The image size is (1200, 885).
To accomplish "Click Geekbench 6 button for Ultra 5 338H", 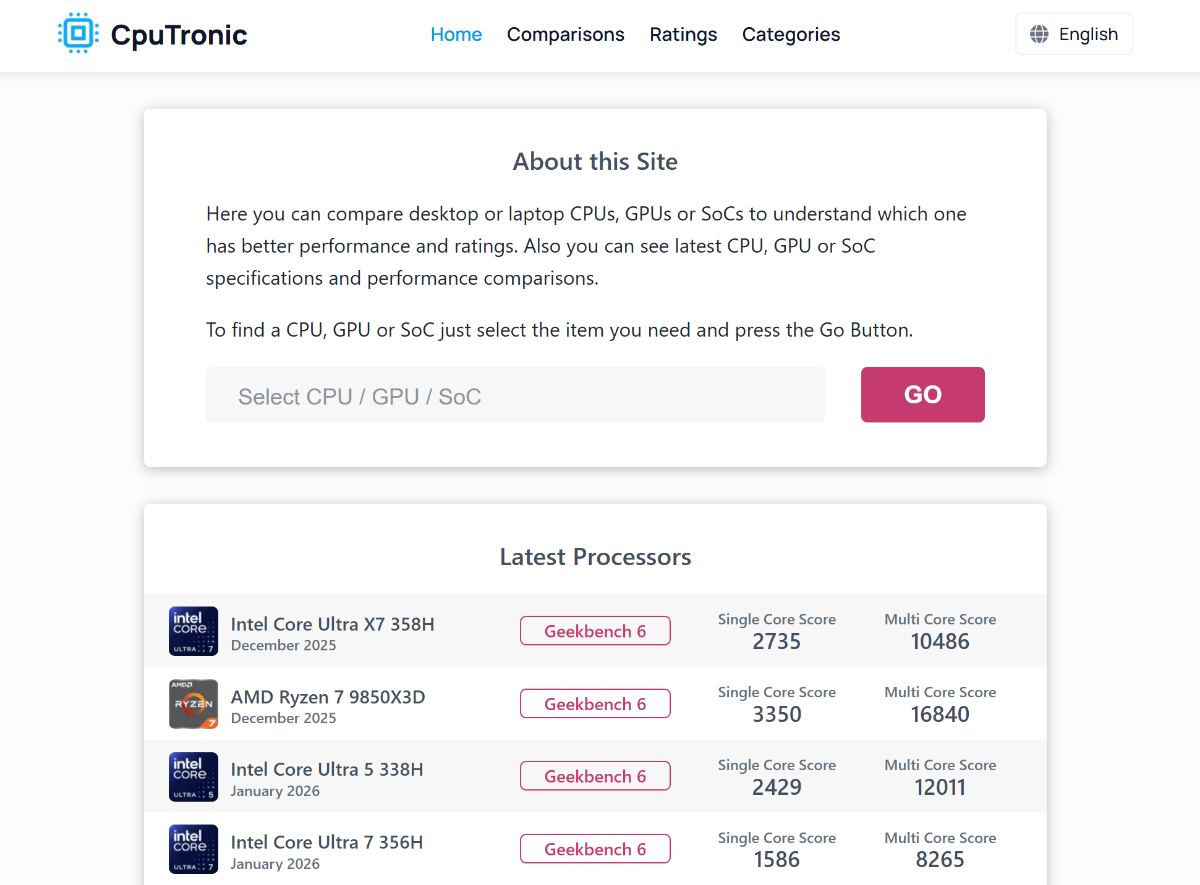I will click(x=595, y=776).
